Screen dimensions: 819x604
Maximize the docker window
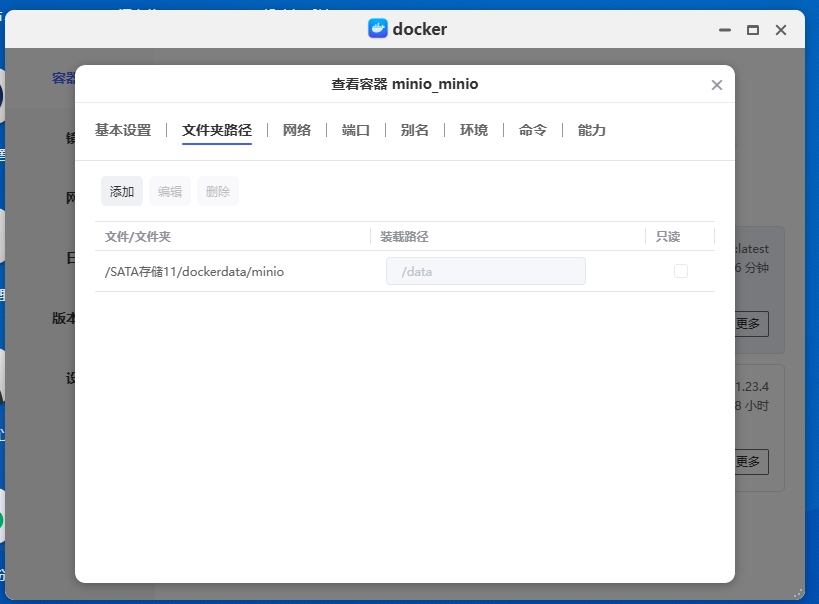point(753,30)
